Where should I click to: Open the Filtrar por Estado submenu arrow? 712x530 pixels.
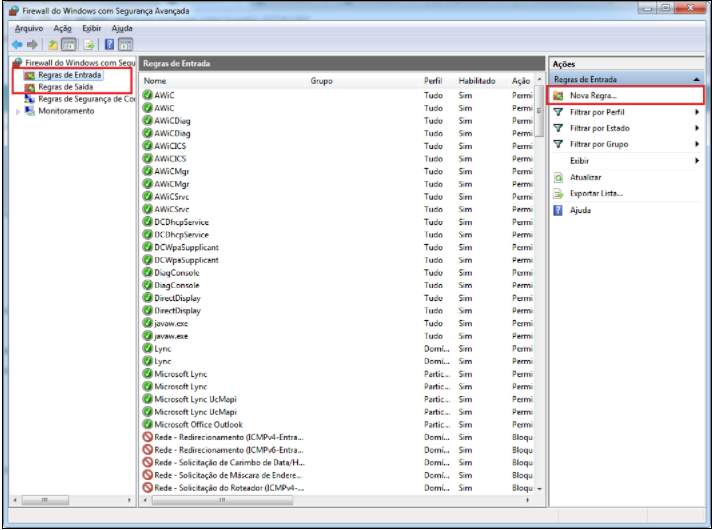pos(697,128)
